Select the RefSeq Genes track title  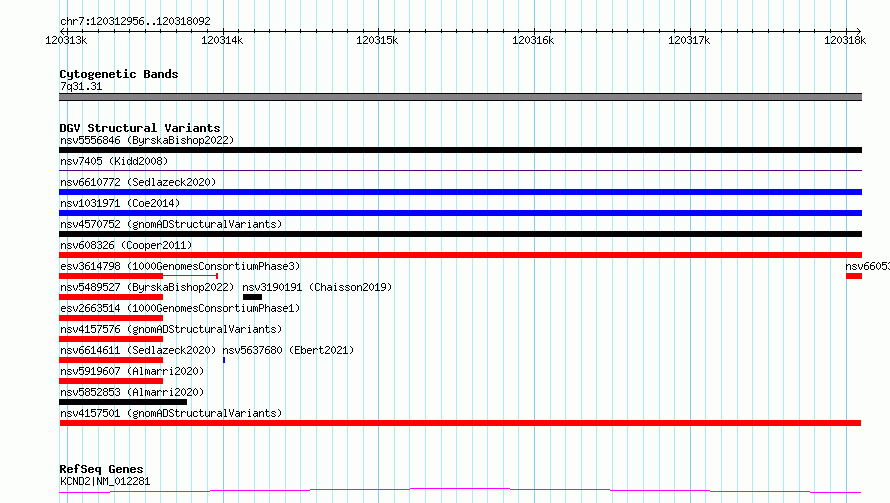pos(101,469)
